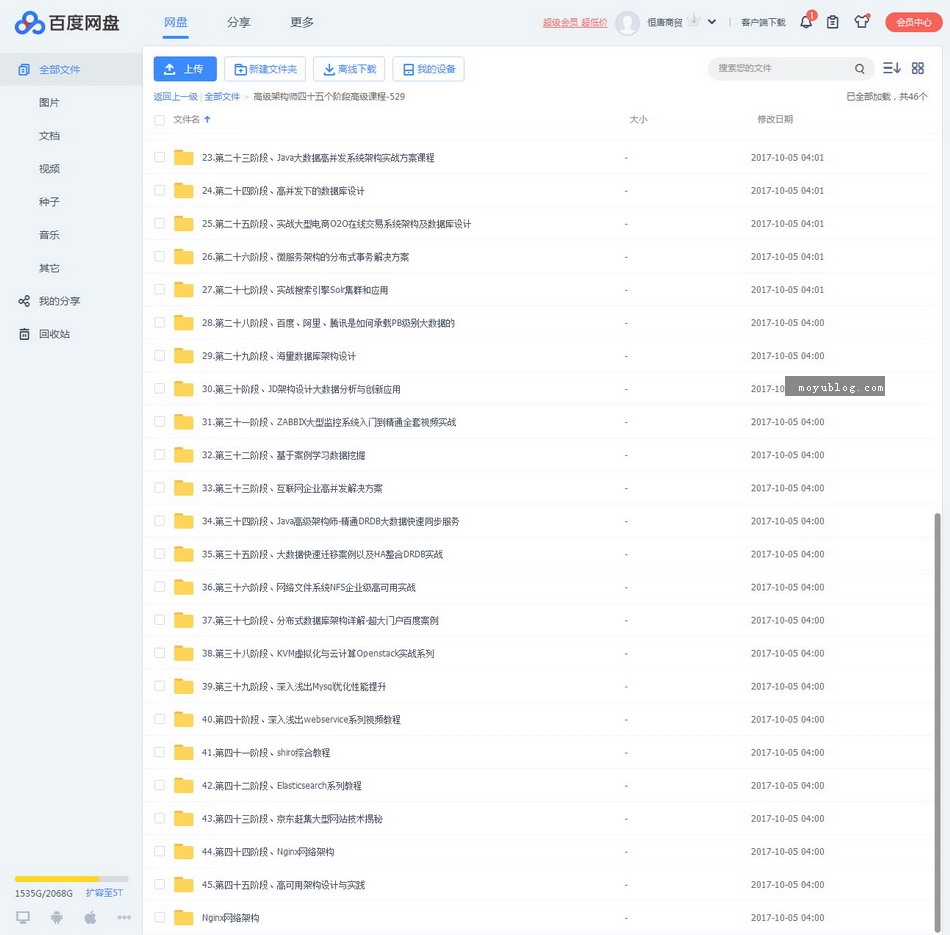The image size is (950, 935).
Task: Click the 全部文件 files icon
Action: 24,70
